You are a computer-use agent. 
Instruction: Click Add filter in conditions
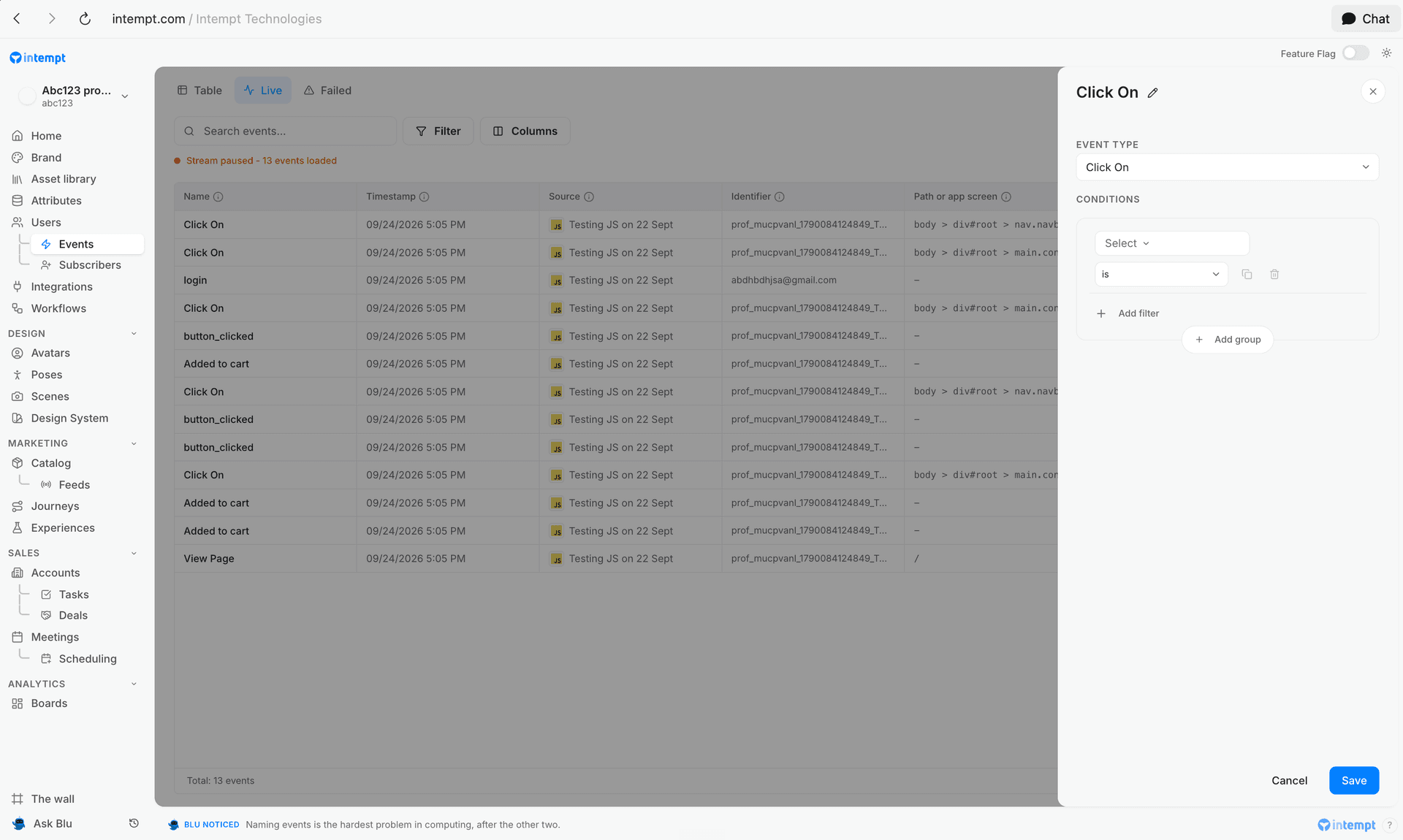[1128, 313]
